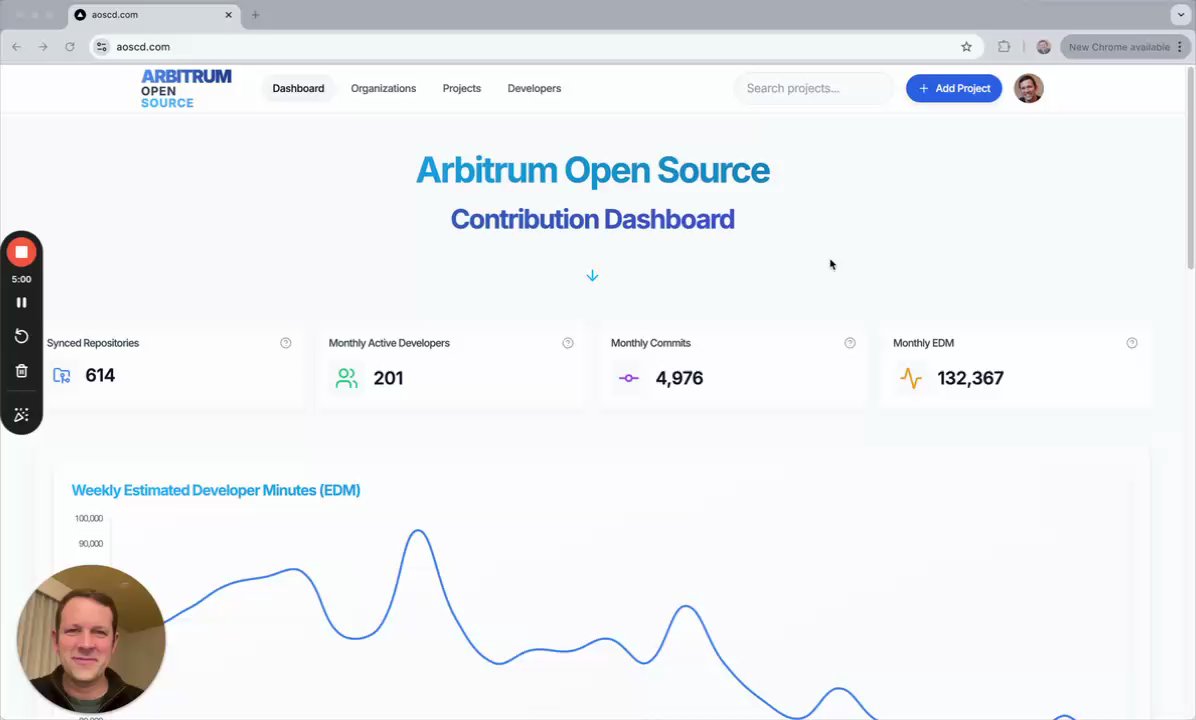Open the Developers page
Image resolution: width=1196 pixels, height=720 pixels.
coord(534,88)
